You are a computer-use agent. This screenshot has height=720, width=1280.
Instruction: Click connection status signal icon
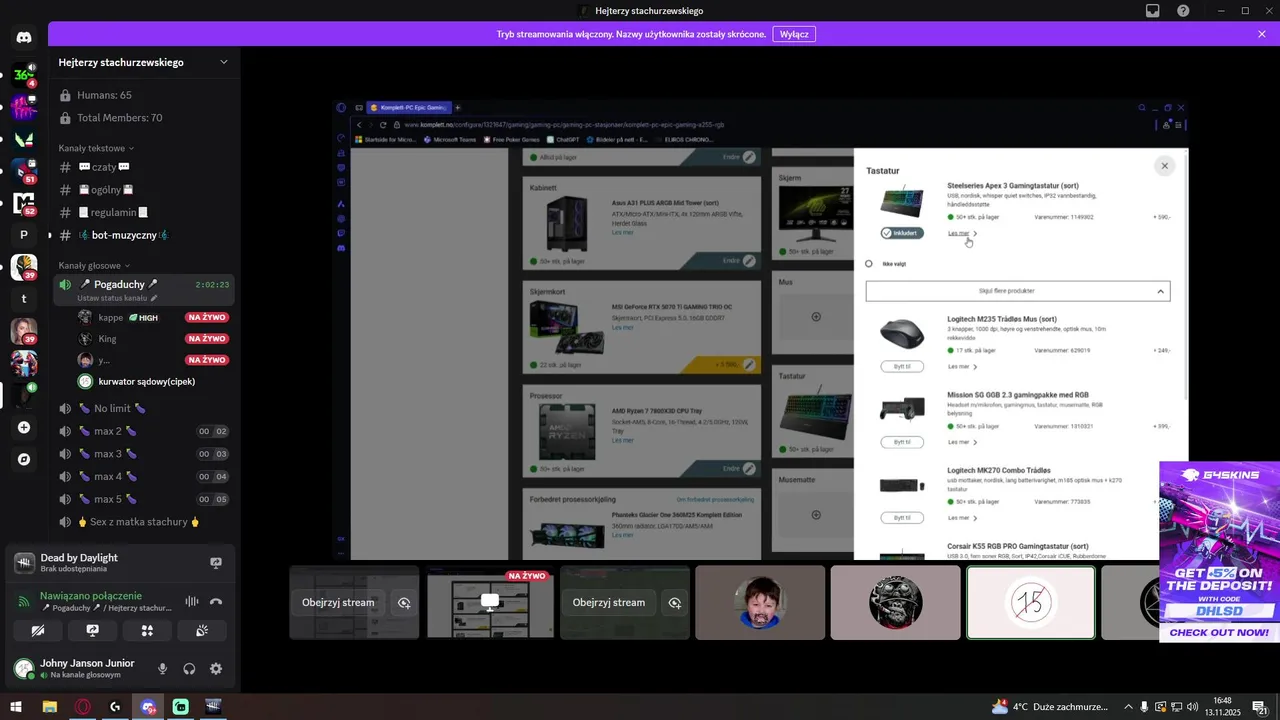(24, 601)
